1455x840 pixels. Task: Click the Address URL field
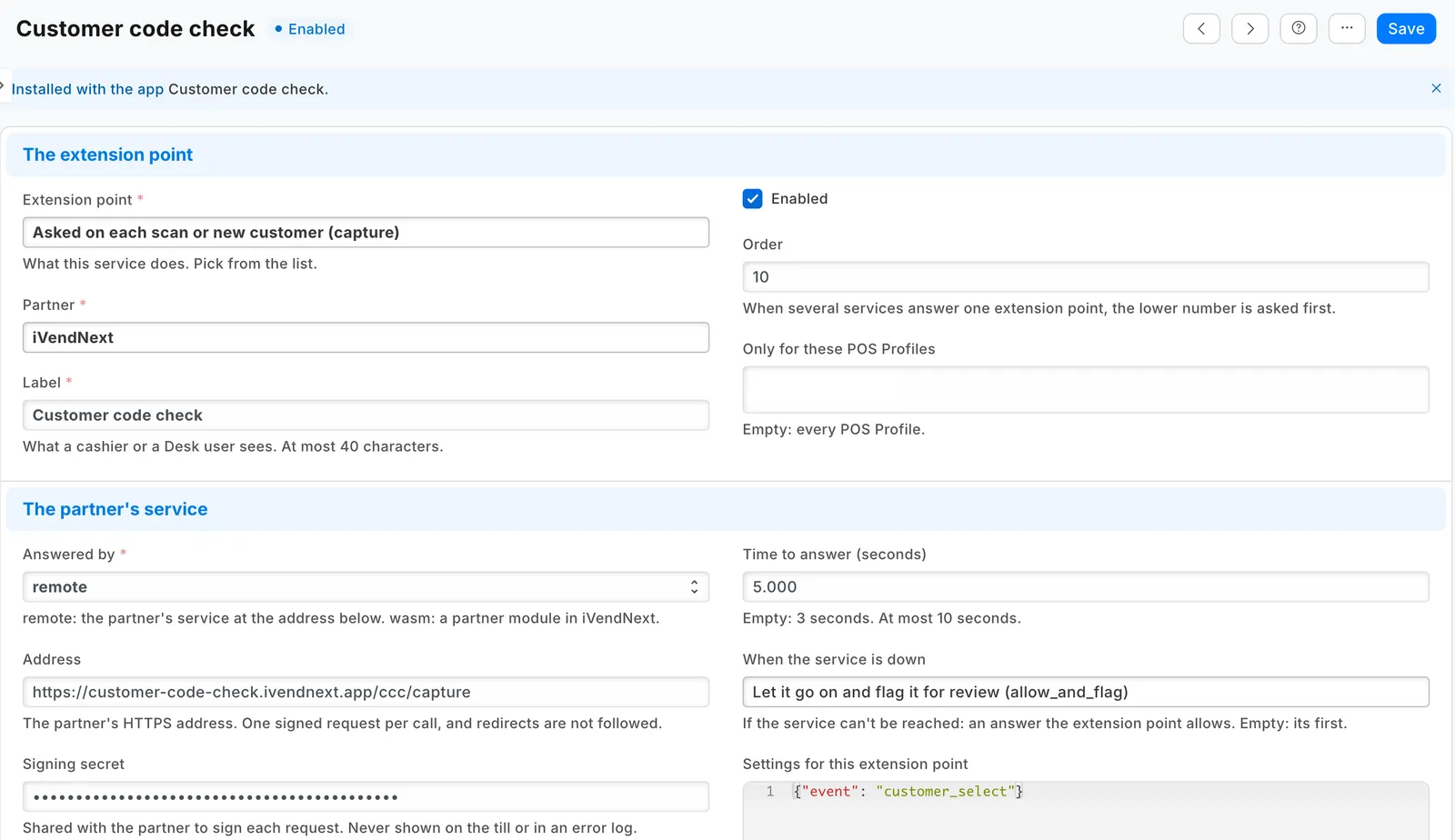coord(366,692)
